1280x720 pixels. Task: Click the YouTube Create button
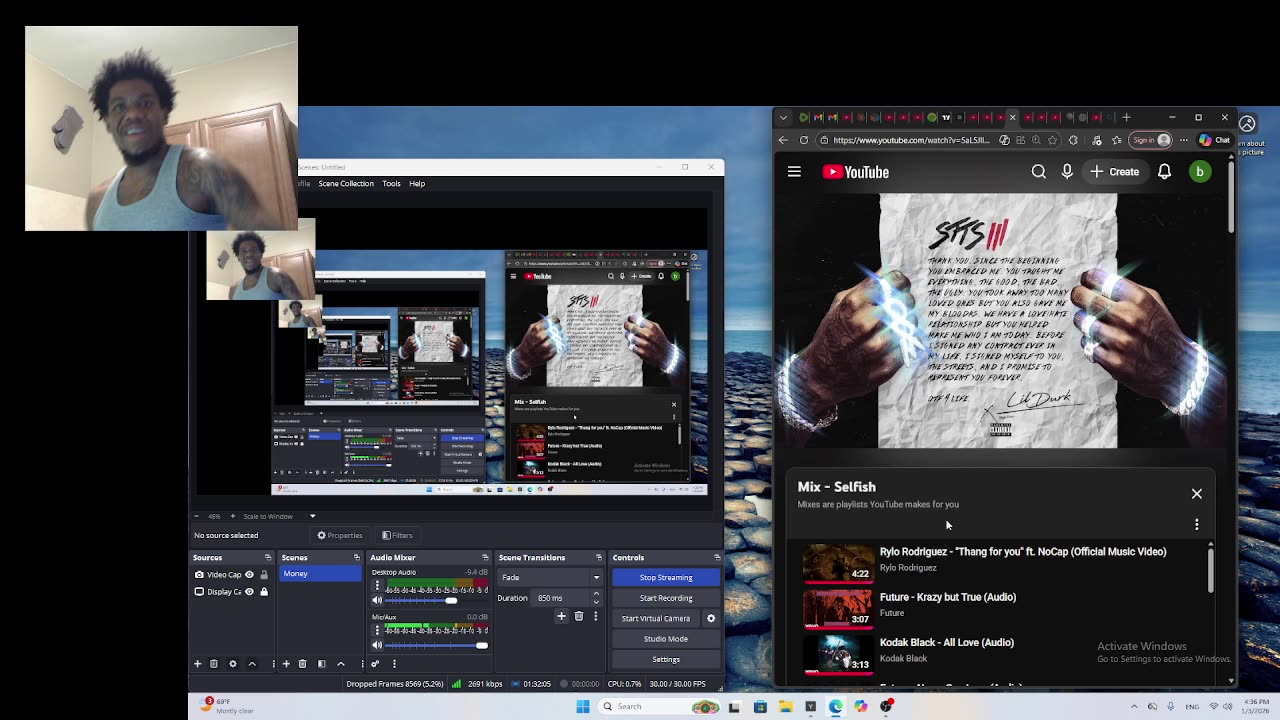click(1115, 172)
